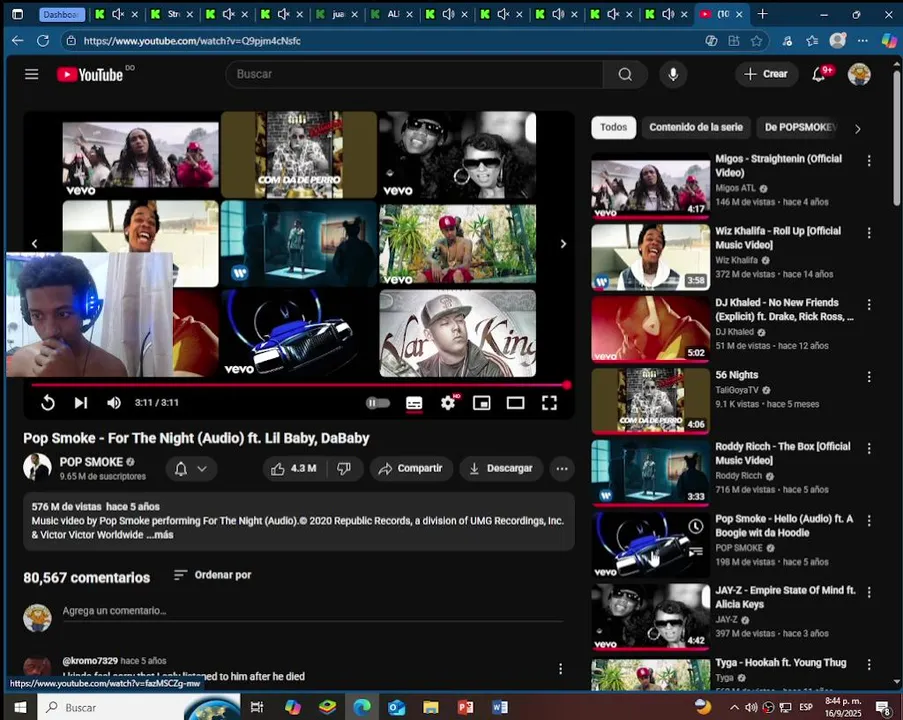Switch to the Dashboard browser tab
Viewport: 903px width, 720px height.
(x=62, y=14)
